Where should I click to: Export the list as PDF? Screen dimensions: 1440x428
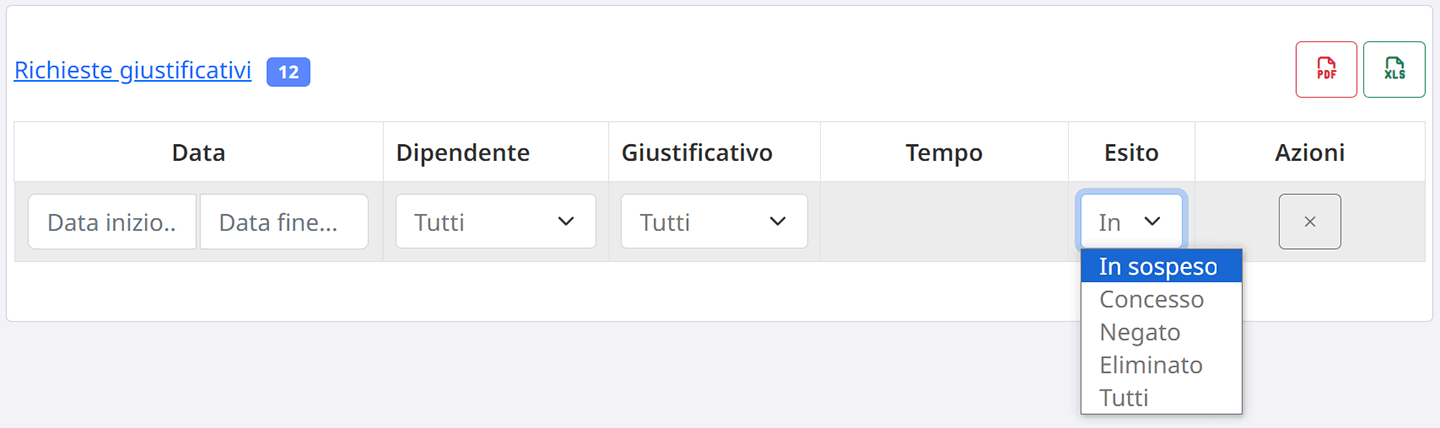click(1326, 69)
